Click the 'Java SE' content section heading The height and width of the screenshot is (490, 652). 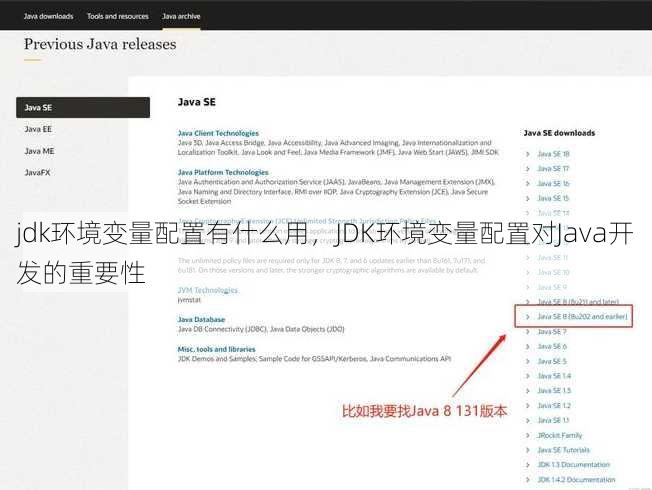(197, 102)
